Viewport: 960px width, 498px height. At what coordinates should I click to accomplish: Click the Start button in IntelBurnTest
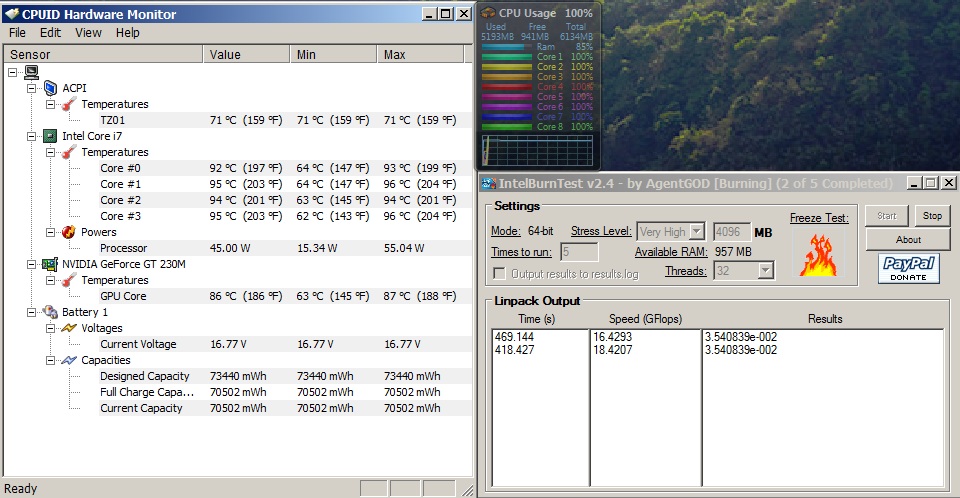point(887,216)
